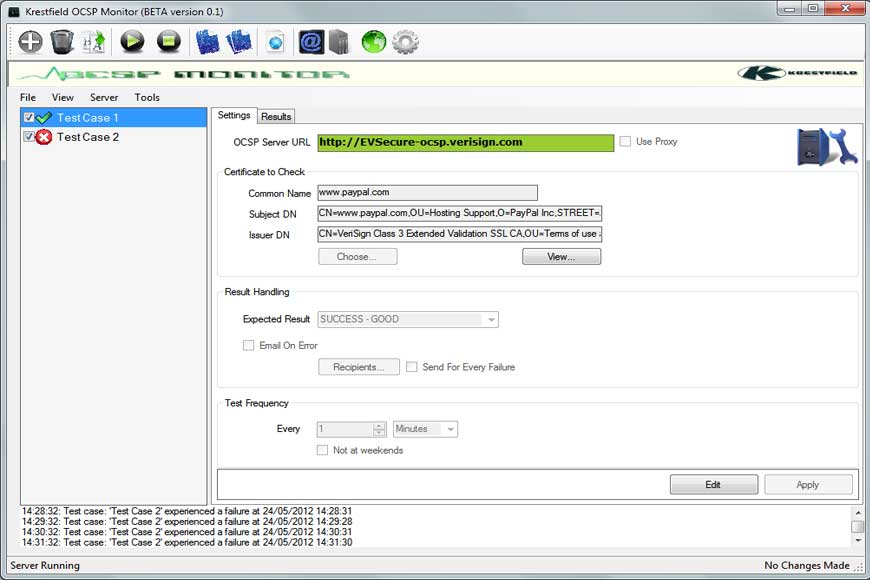Click the application icon in the title bar
The width and height of the screenshot is (870, 580).
pos(13,12)
